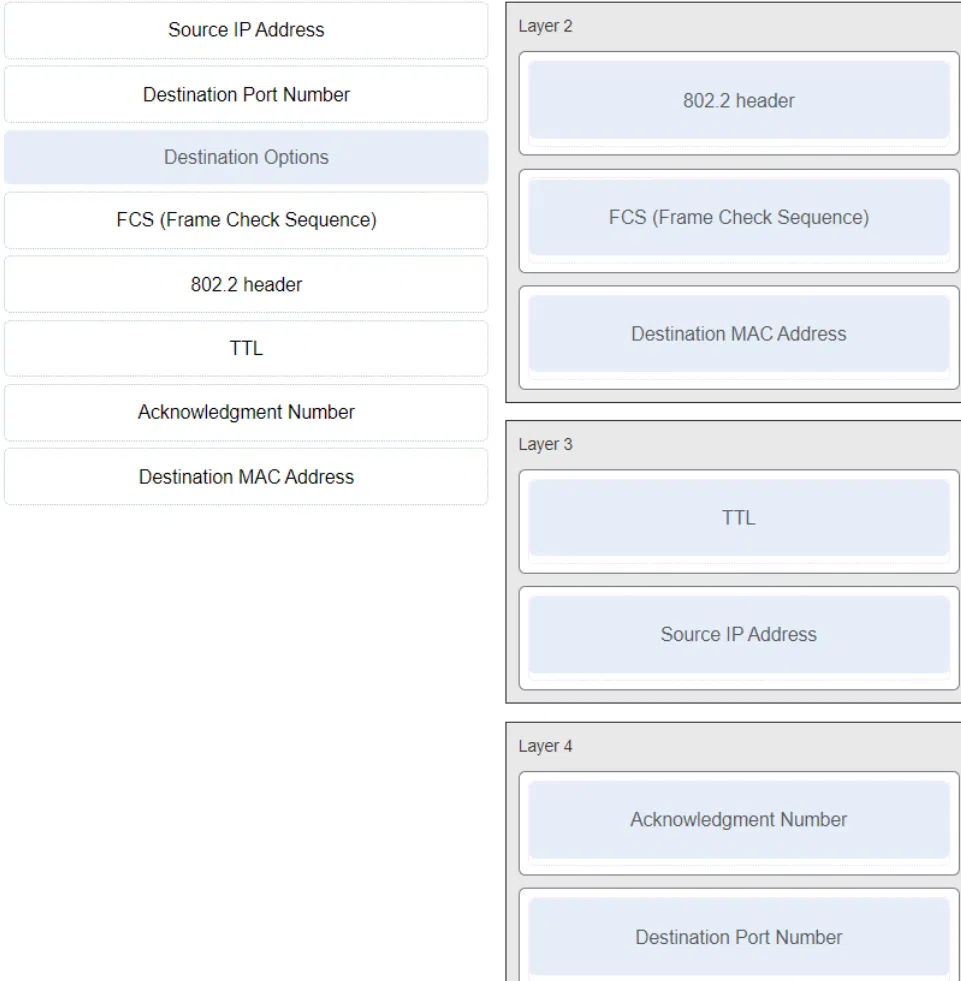Viewport: 961px width, 981px height.
Task: Select Destination MAC Address slot in Layer 2
Action: (x=739, y=334)
